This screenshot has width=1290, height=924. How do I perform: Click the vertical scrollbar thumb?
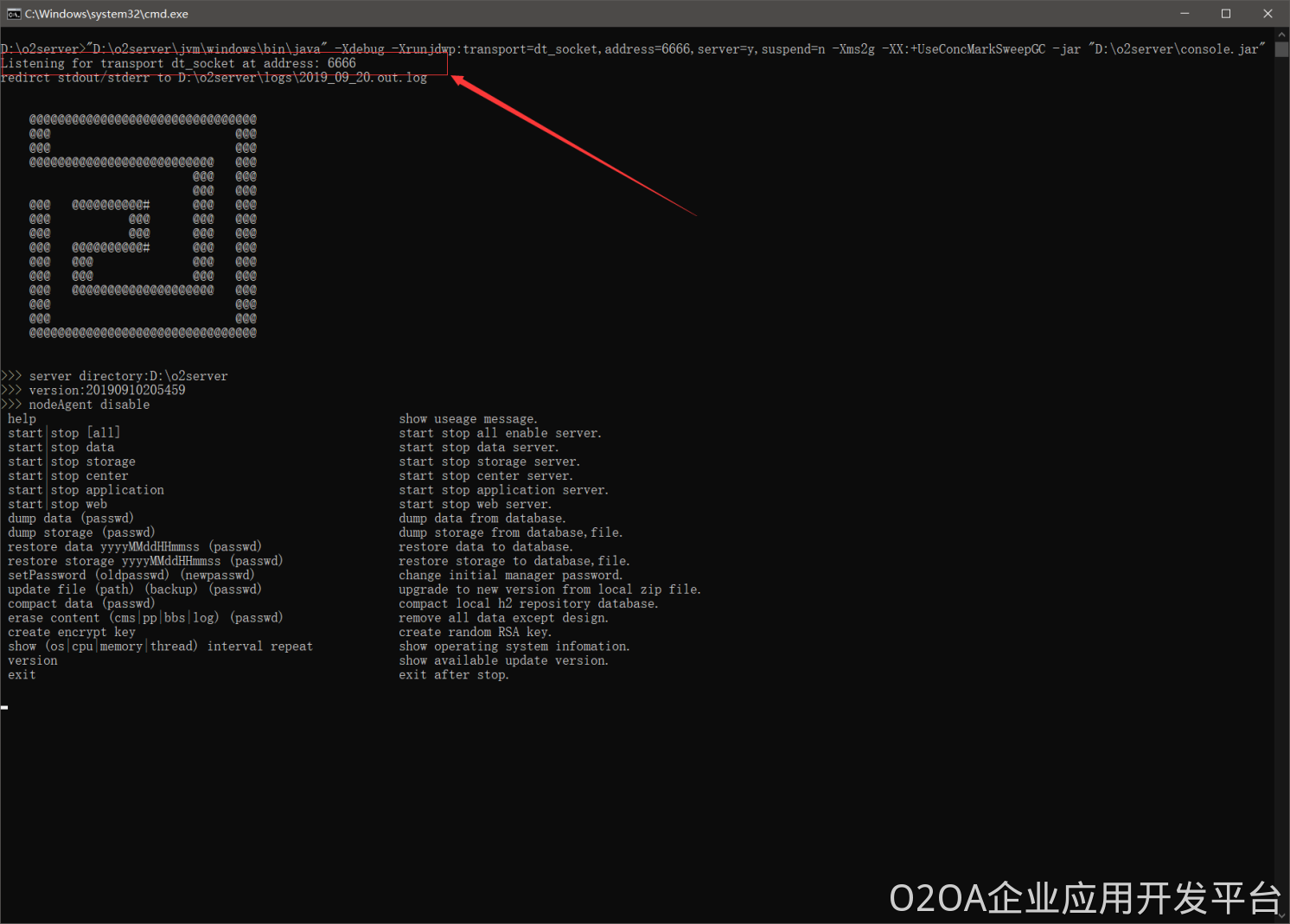click(1282, 49)
